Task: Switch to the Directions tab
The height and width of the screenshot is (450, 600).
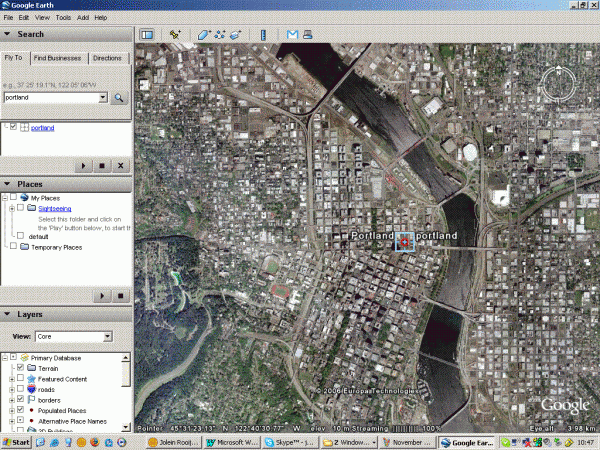Action: 108,59
